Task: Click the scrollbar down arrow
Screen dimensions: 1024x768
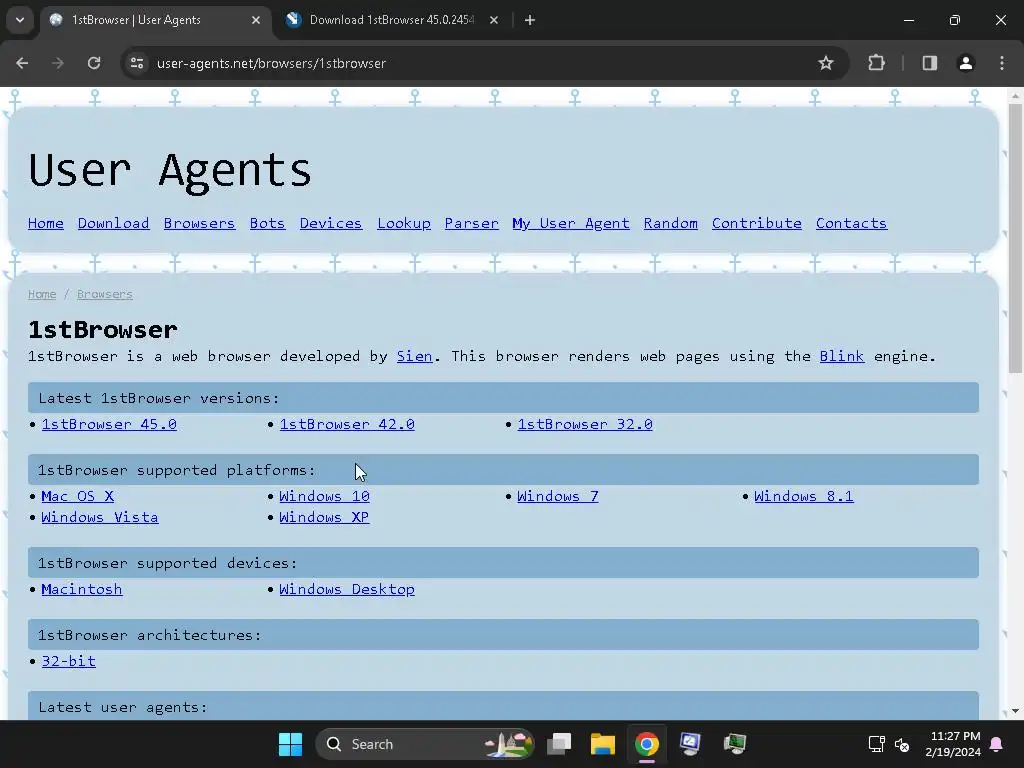Action: tap(1015, 711)
